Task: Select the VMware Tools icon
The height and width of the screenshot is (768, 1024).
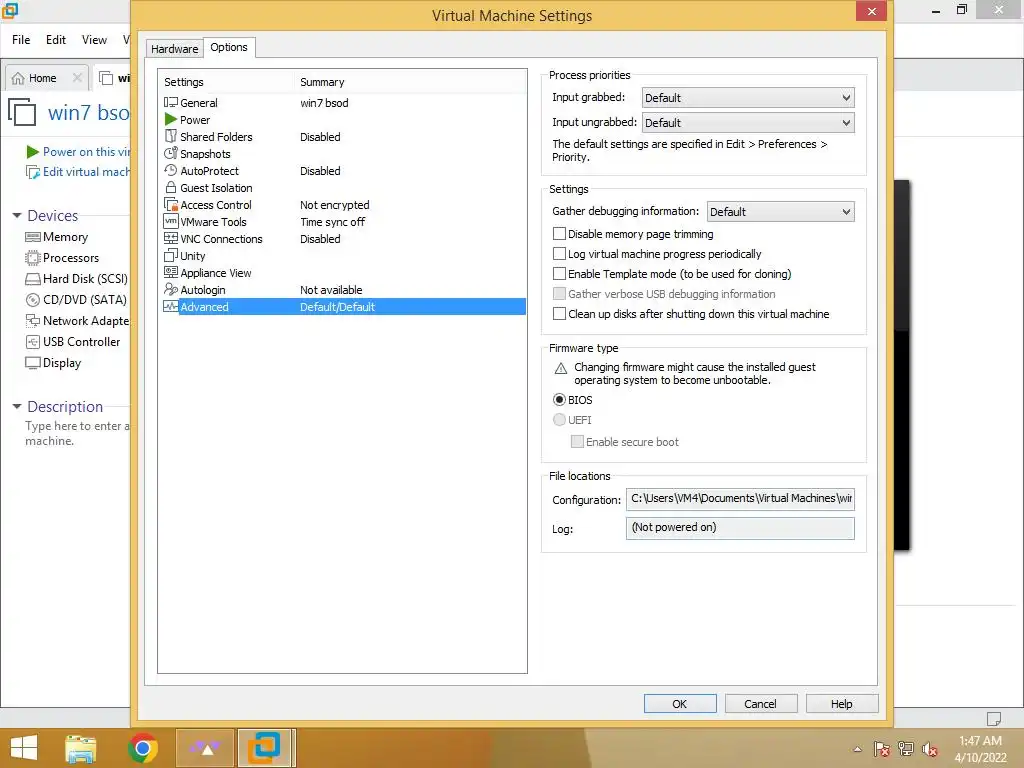Action: pyautogui.click(x=170, y=221)
